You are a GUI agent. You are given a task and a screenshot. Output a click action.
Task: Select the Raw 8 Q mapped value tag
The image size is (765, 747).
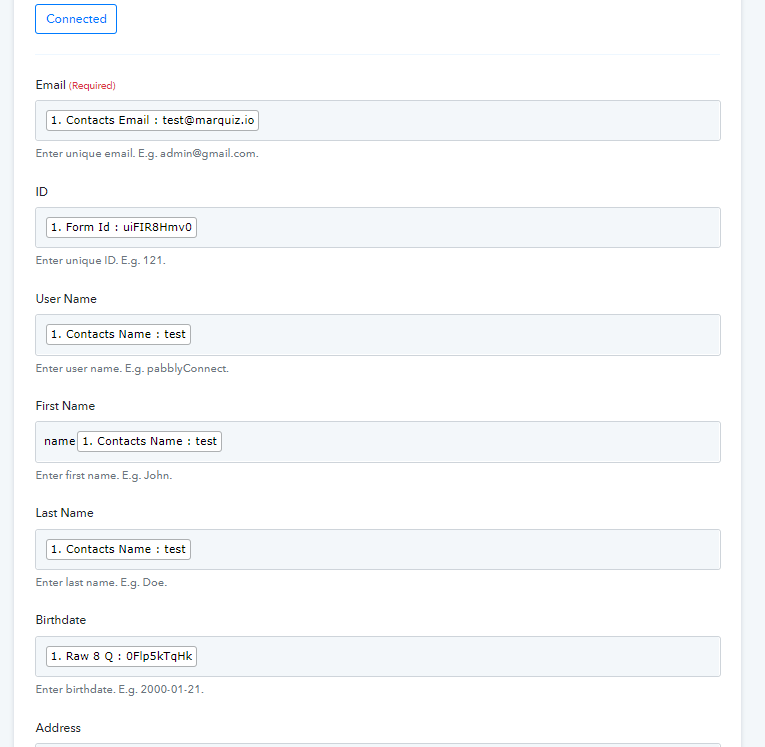point(121,656)
